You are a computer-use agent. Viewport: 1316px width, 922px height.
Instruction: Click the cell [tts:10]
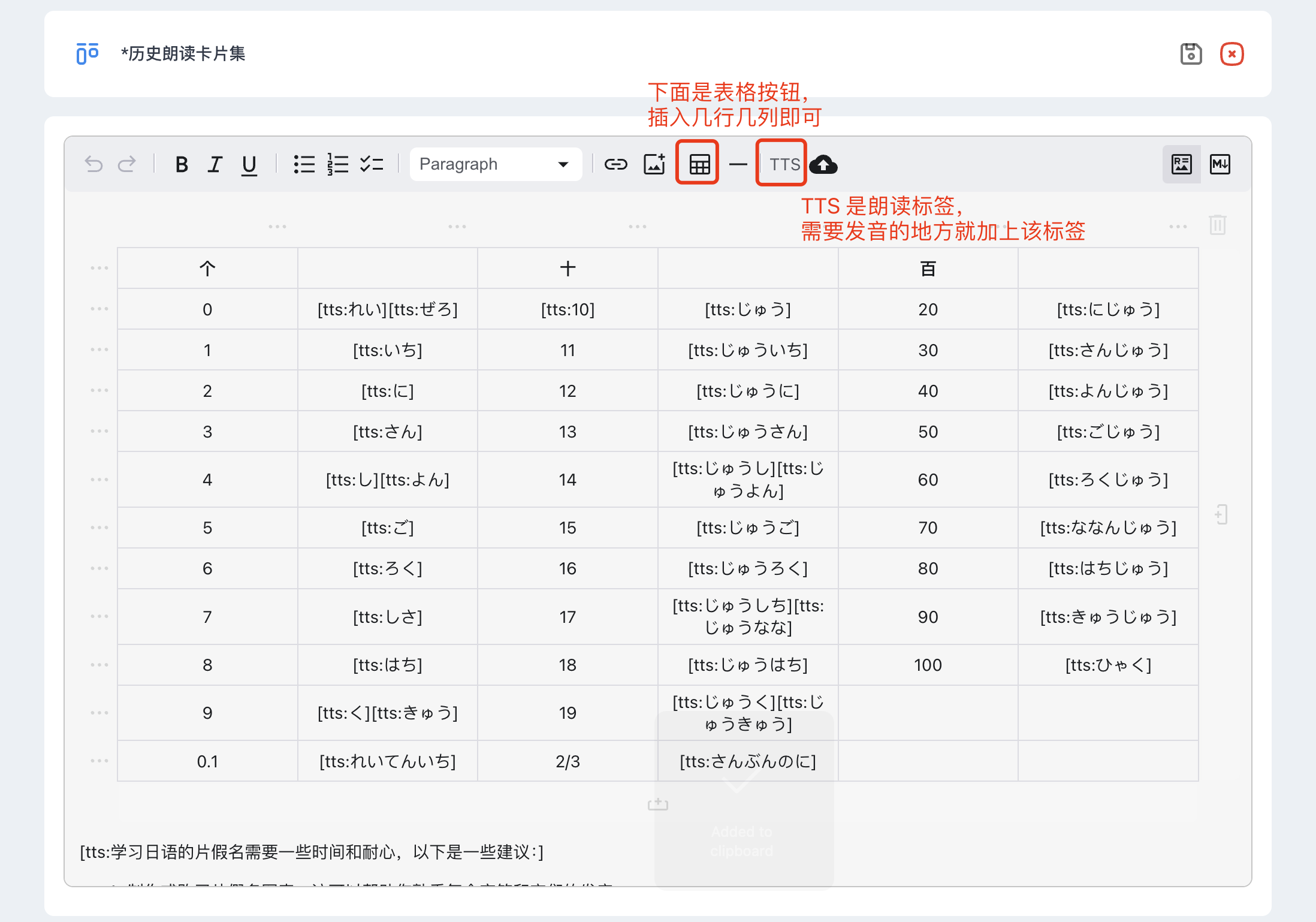click(x=568, y=309)
